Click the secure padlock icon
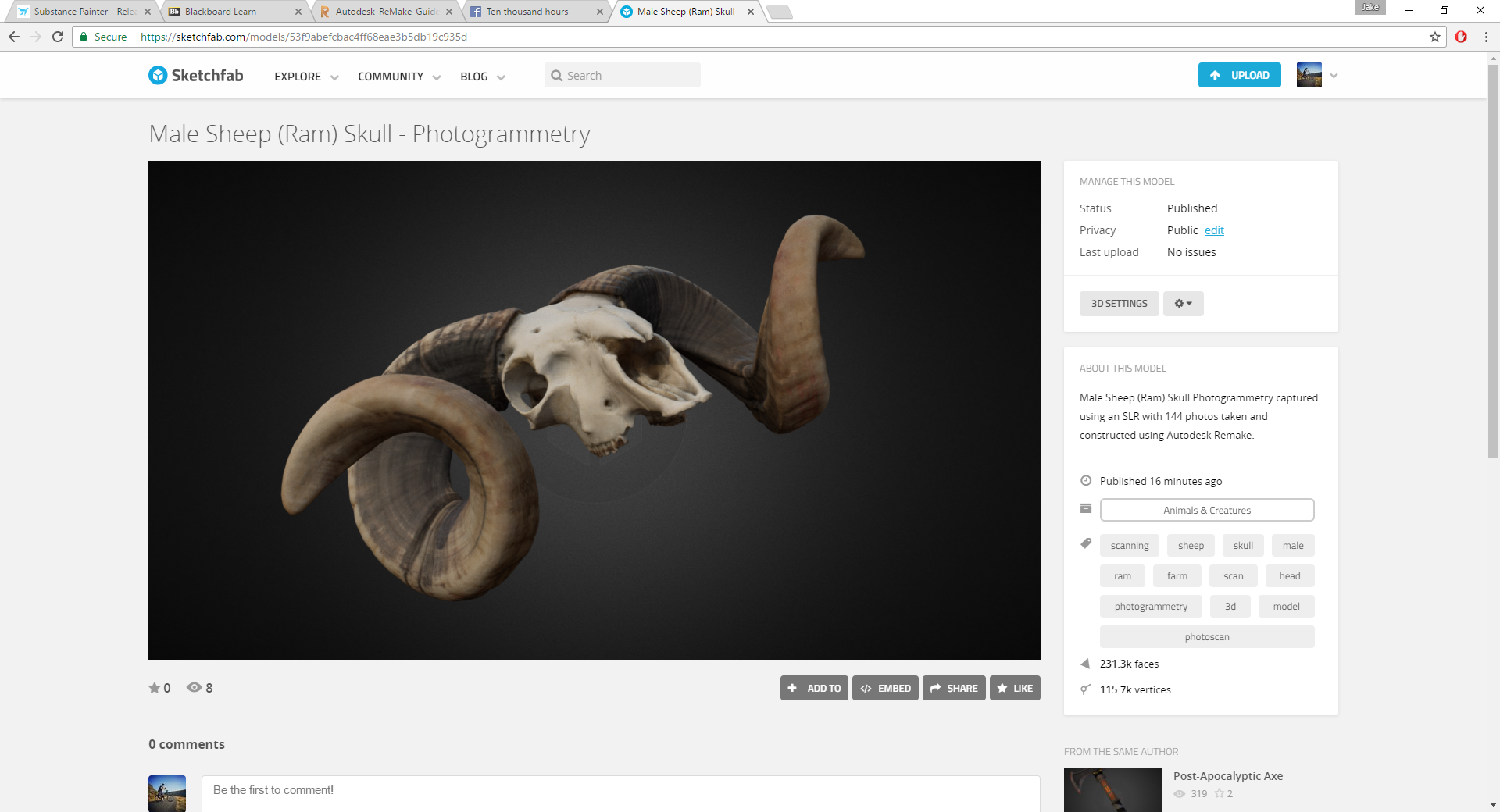This screenshot has height=812, width=1500. [84, 37]
